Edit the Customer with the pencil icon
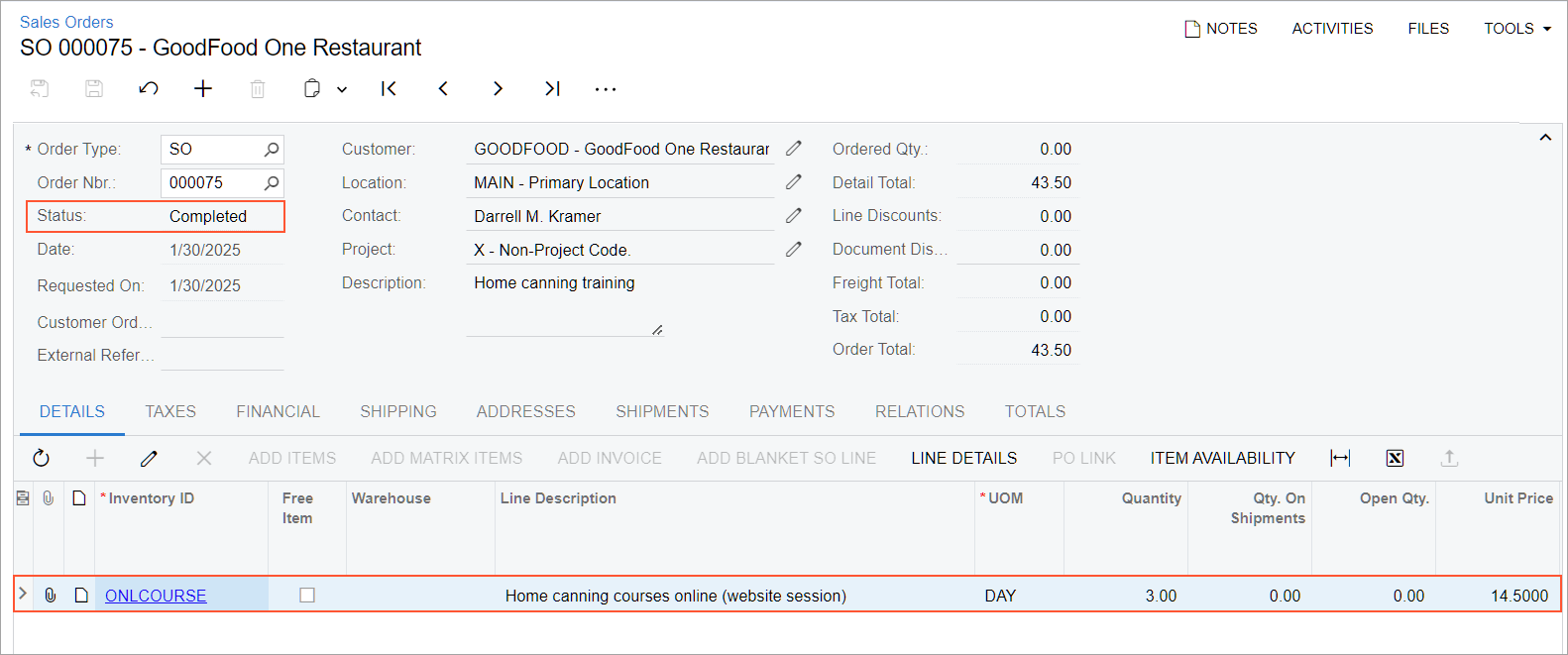The width and height of the screenshot is (1568, 655). tap(794, 149)
